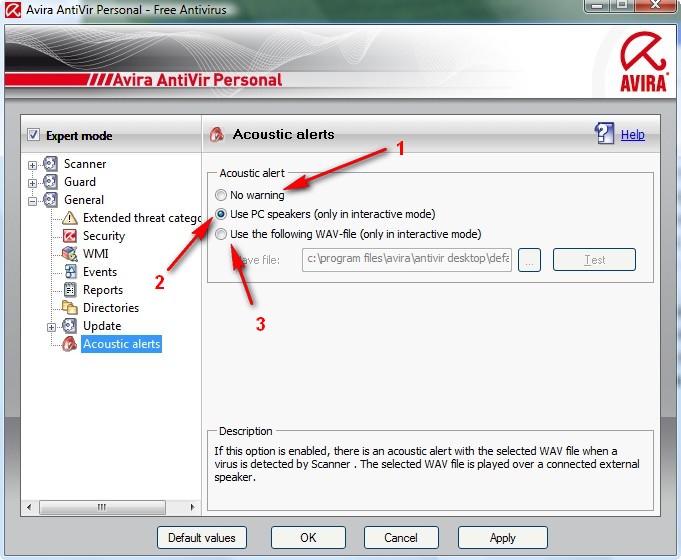This screenshot has width=681, height=560.
Task: Click the Reports document icon
Action: 70,290
